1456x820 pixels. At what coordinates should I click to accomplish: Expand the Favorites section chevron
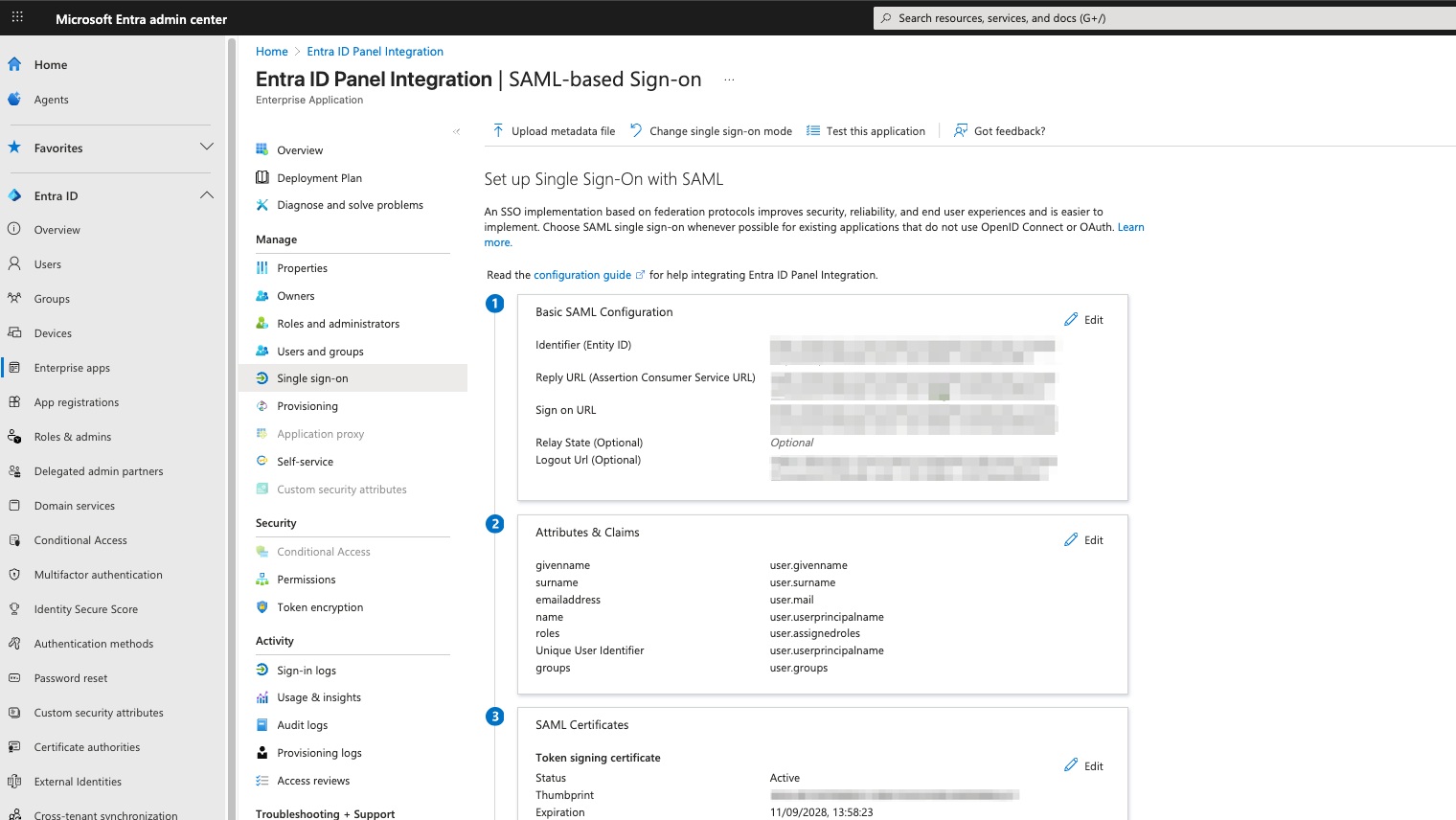tap(206, 148)
